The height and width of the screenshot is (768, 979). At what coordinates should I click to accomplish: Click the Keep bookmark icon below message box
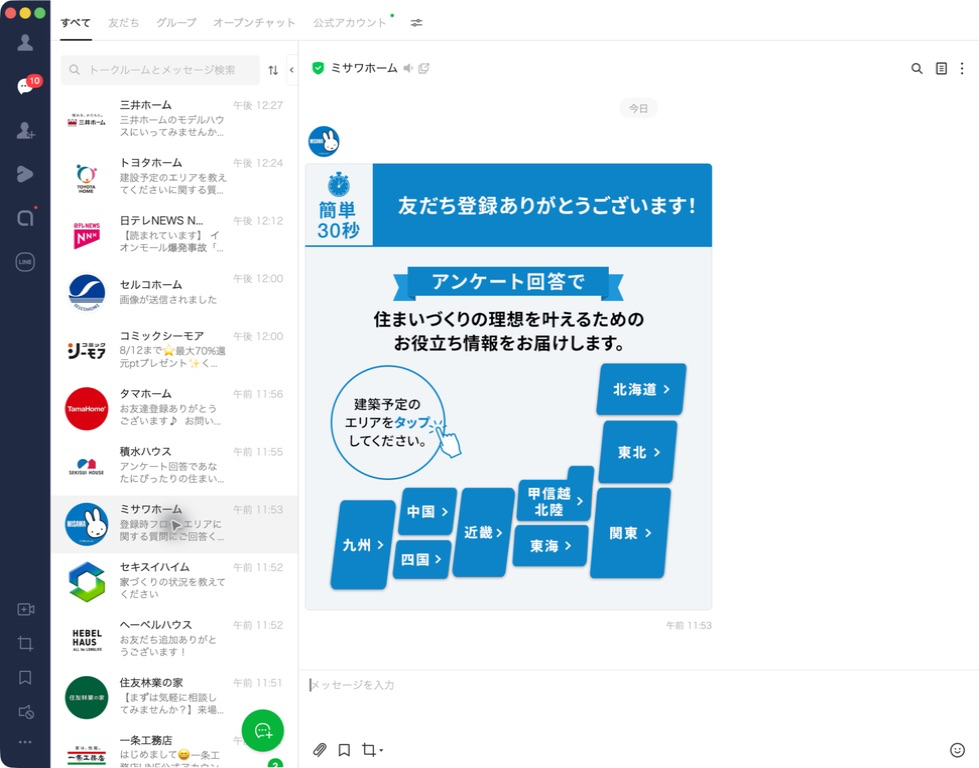344,749
